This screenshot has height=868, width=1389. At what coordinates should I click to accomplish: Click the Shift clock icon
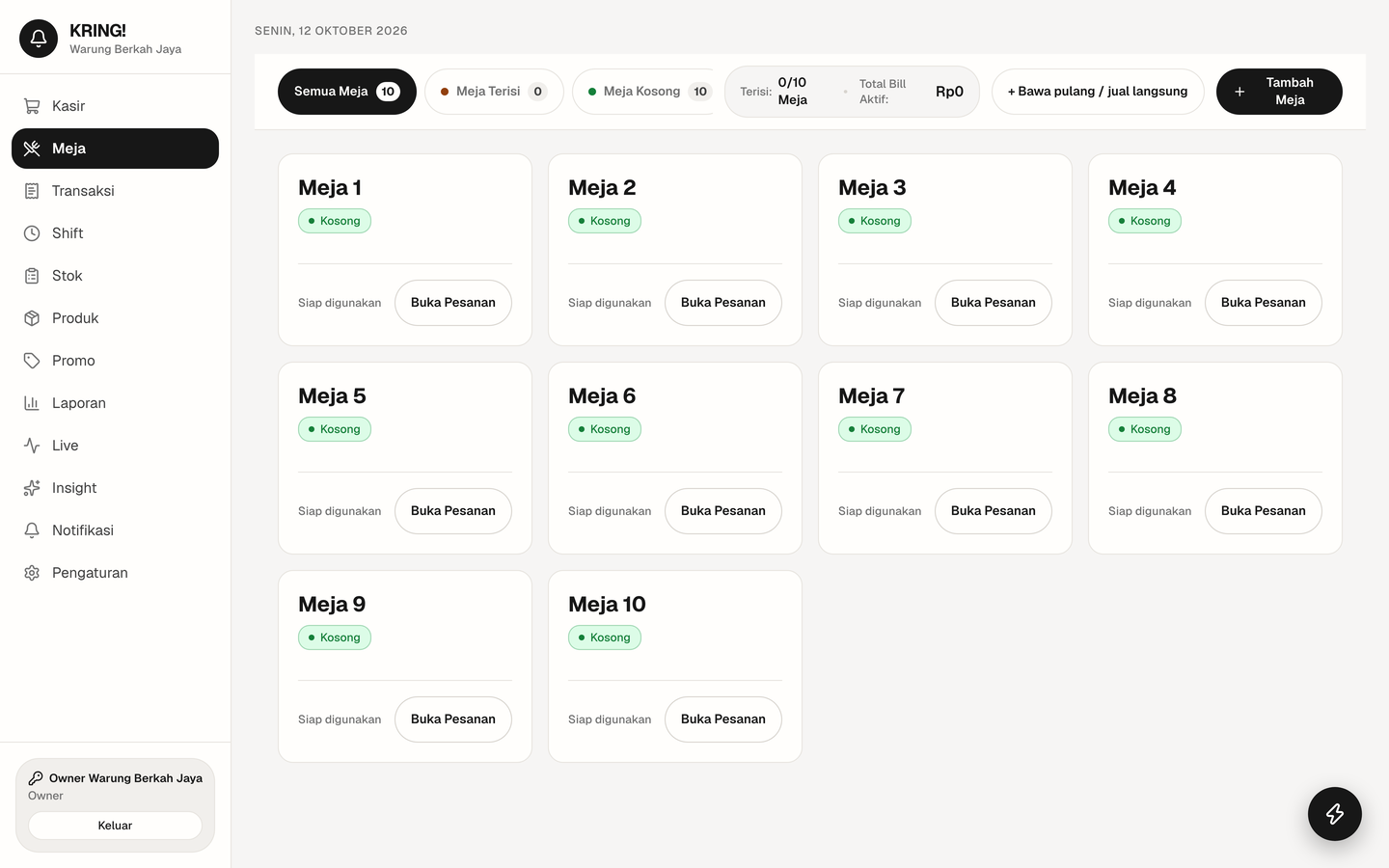click(x=32, y=233)
